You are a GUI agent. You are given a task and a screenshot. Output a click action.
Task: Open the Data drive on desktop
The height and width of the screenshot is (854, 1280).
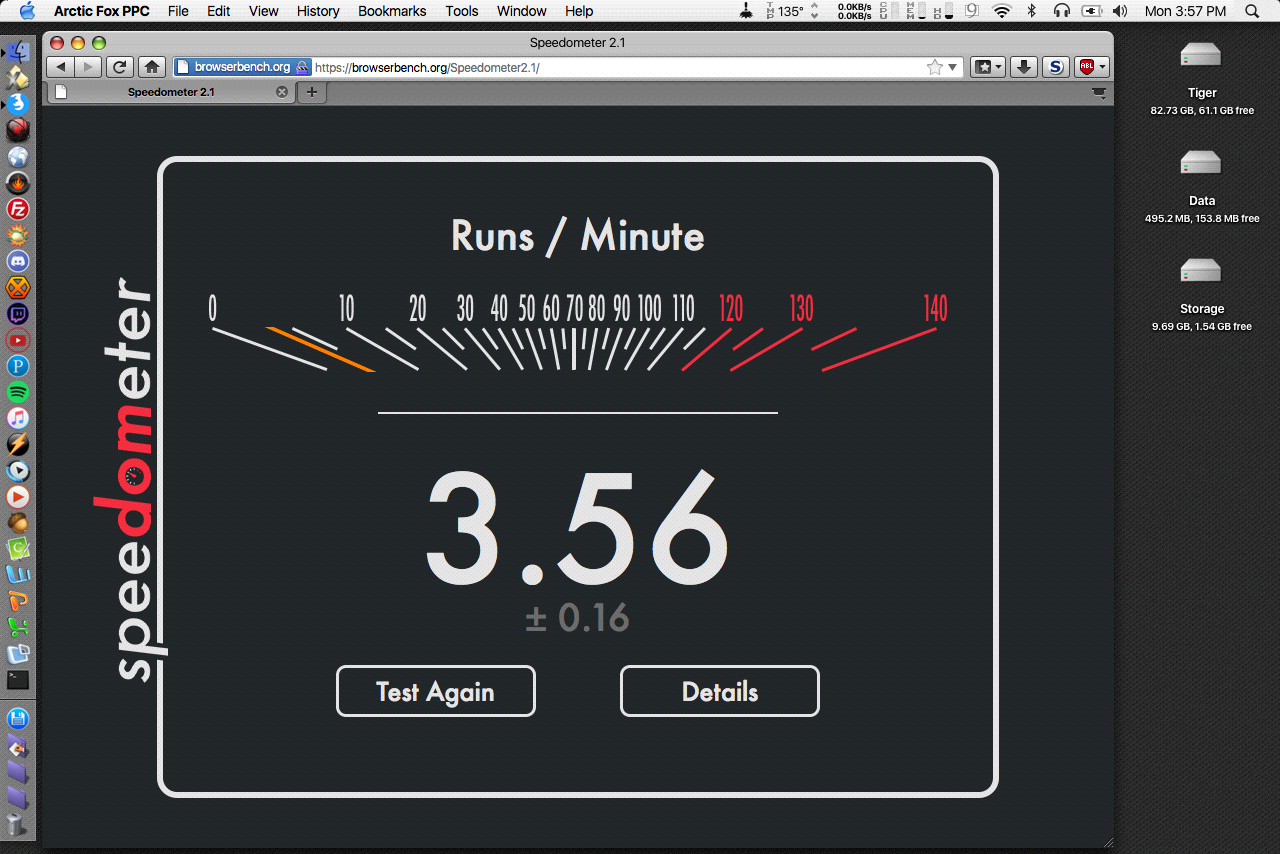[1201, 163]
